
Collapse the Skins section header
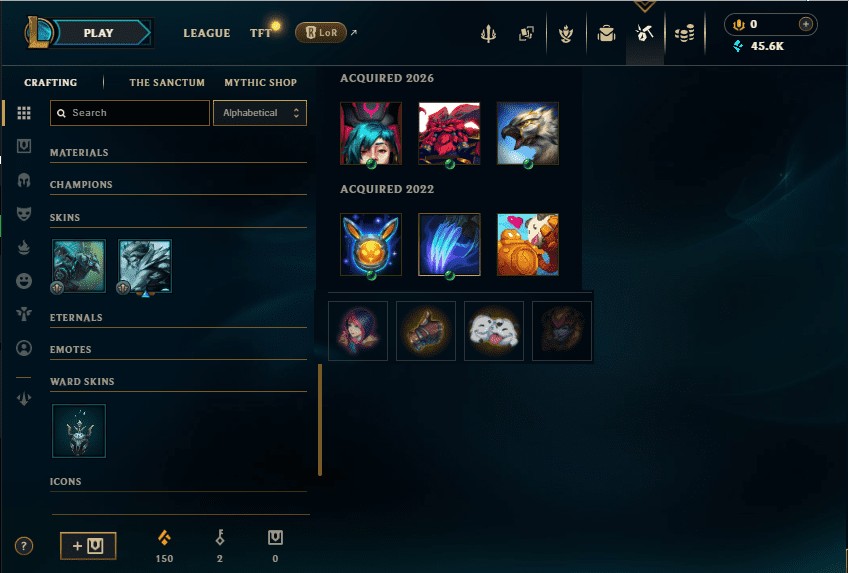(178, 218)
